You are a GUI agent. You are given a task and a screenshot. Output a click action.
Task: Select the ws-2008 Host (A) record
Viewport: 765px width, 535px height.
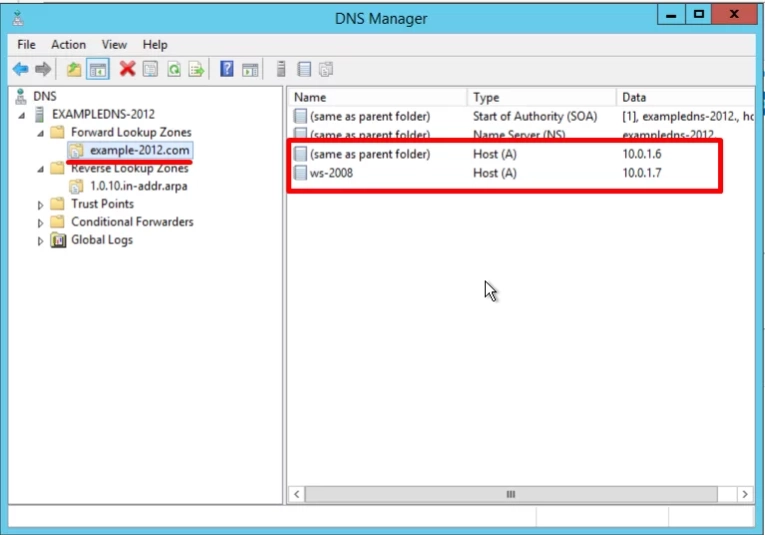331,173
